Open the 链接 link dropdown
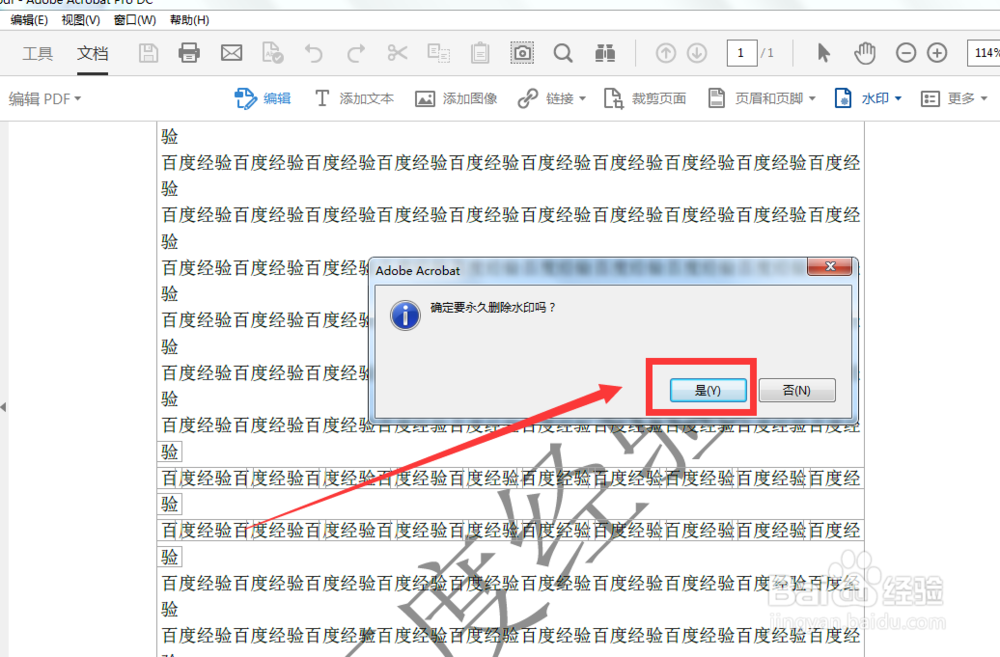 (x=552, y=98)
